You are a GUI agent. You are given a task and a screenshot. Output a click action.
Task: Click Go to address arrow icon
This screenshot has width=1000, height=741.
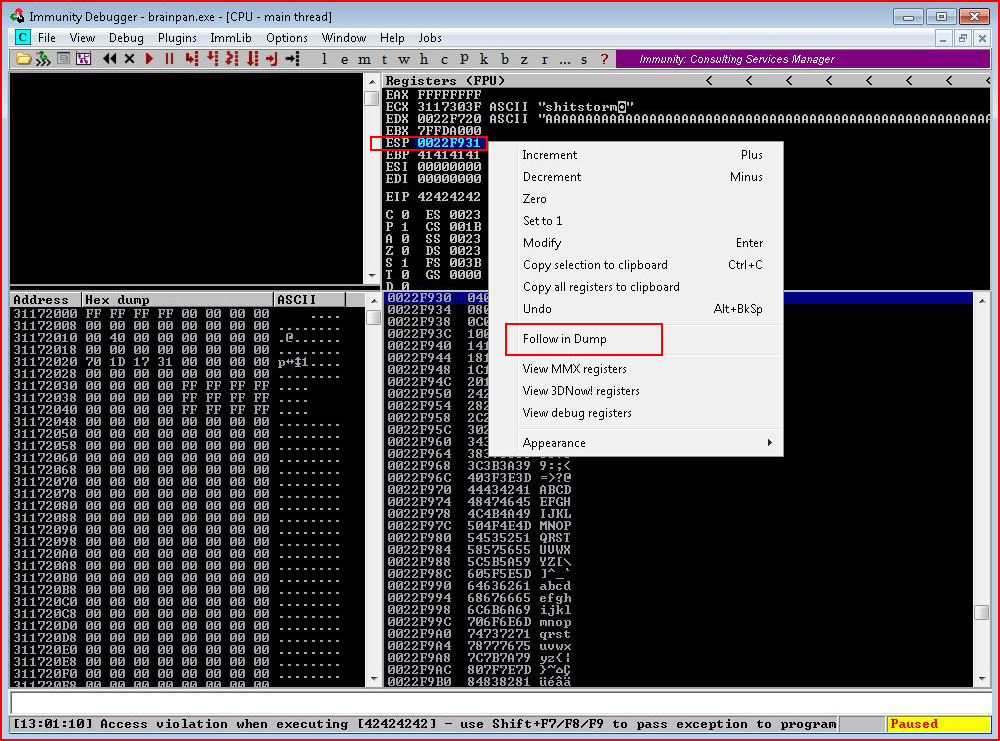point(292,59)
